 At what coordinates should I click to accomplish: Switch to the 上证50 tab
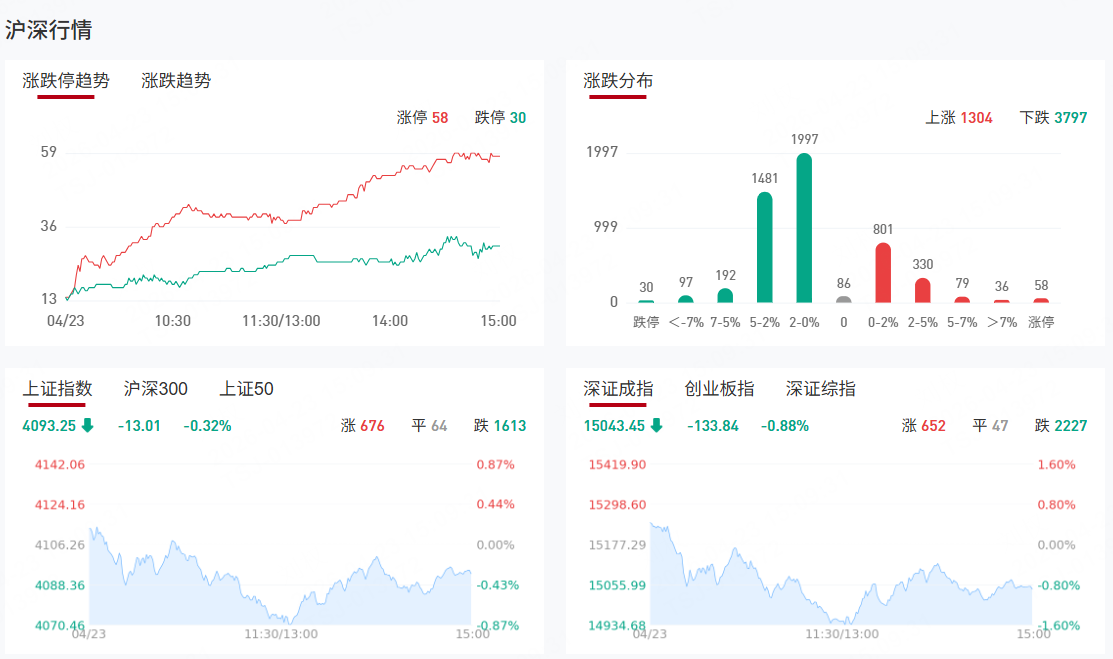(x=246, y=389)
